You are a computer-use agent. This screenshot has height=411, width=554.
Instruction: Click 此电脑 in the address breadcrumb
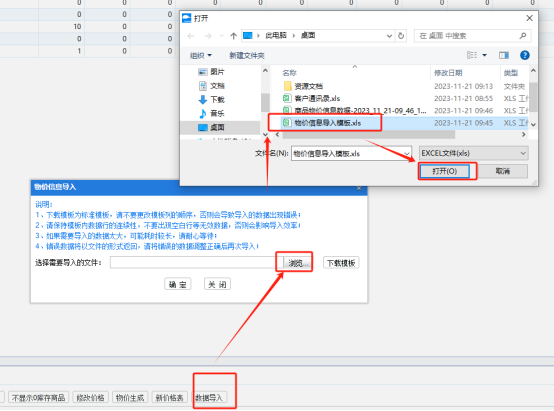click(276, 35)
